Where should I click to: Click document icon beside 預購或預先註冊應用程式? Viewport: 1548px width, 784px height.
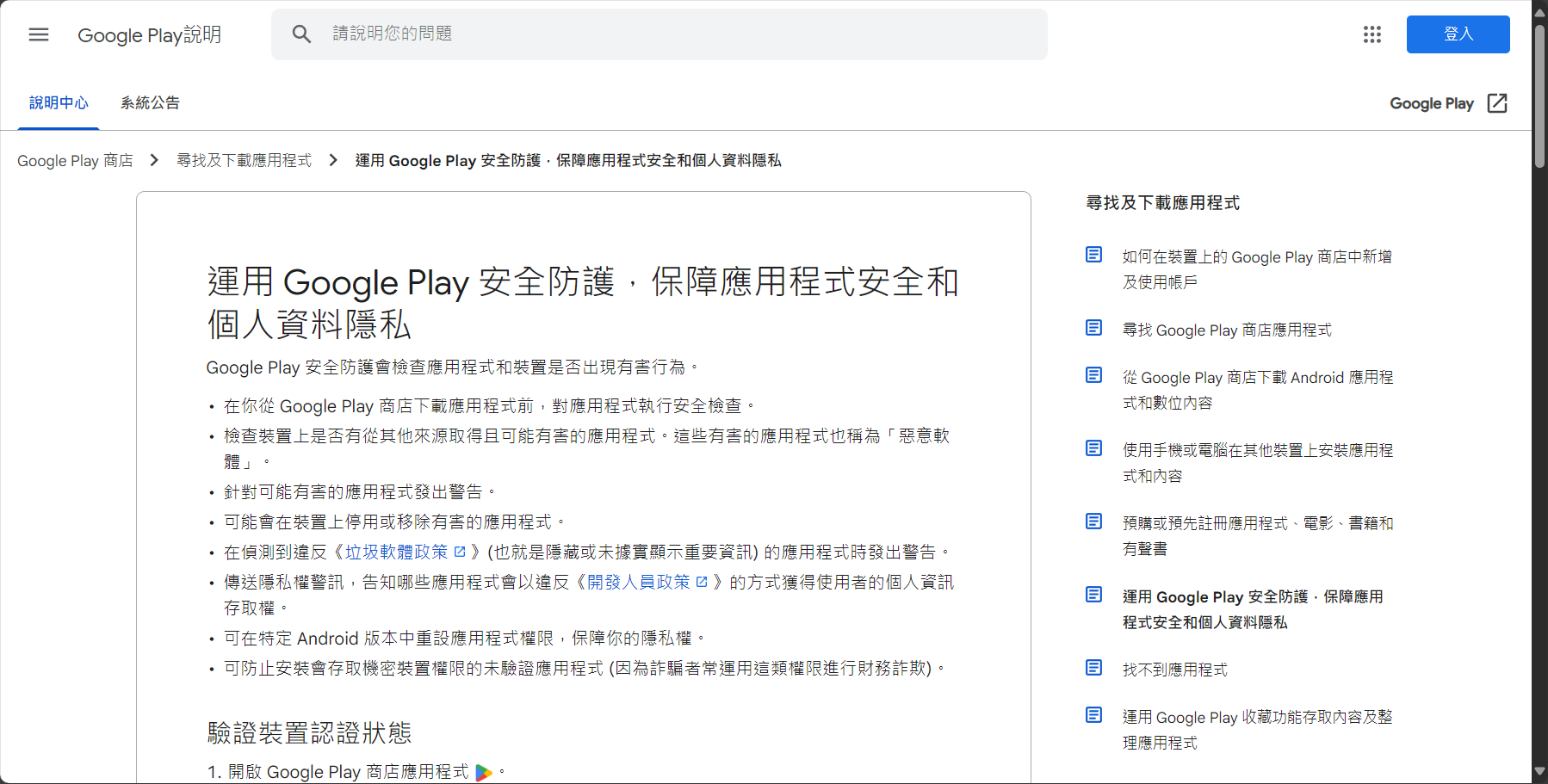pyautogui.click(x=1094, y=522)
